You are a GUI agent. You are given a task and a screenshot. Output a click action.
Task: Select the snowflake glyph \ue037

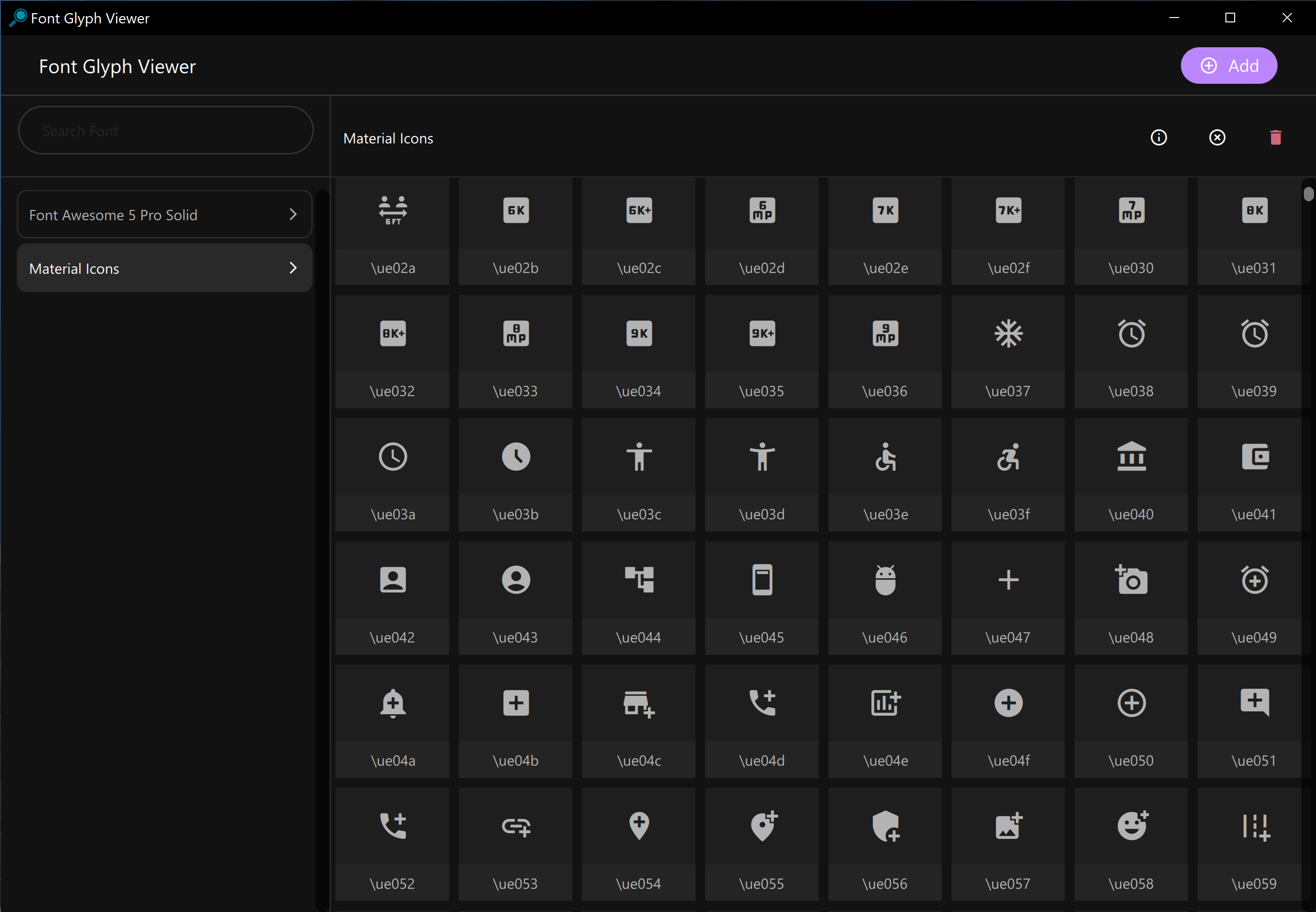(x=1008, y=334)
